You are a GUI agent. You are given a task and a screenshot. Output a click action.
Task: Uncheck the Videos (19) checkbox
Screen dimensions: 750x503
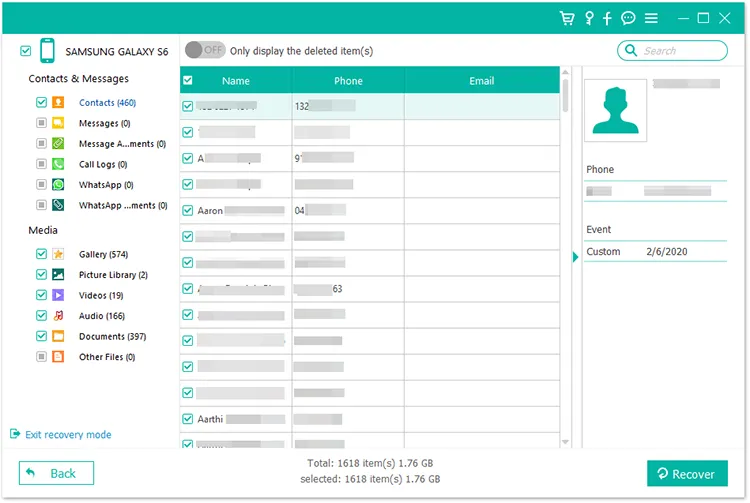41,295
